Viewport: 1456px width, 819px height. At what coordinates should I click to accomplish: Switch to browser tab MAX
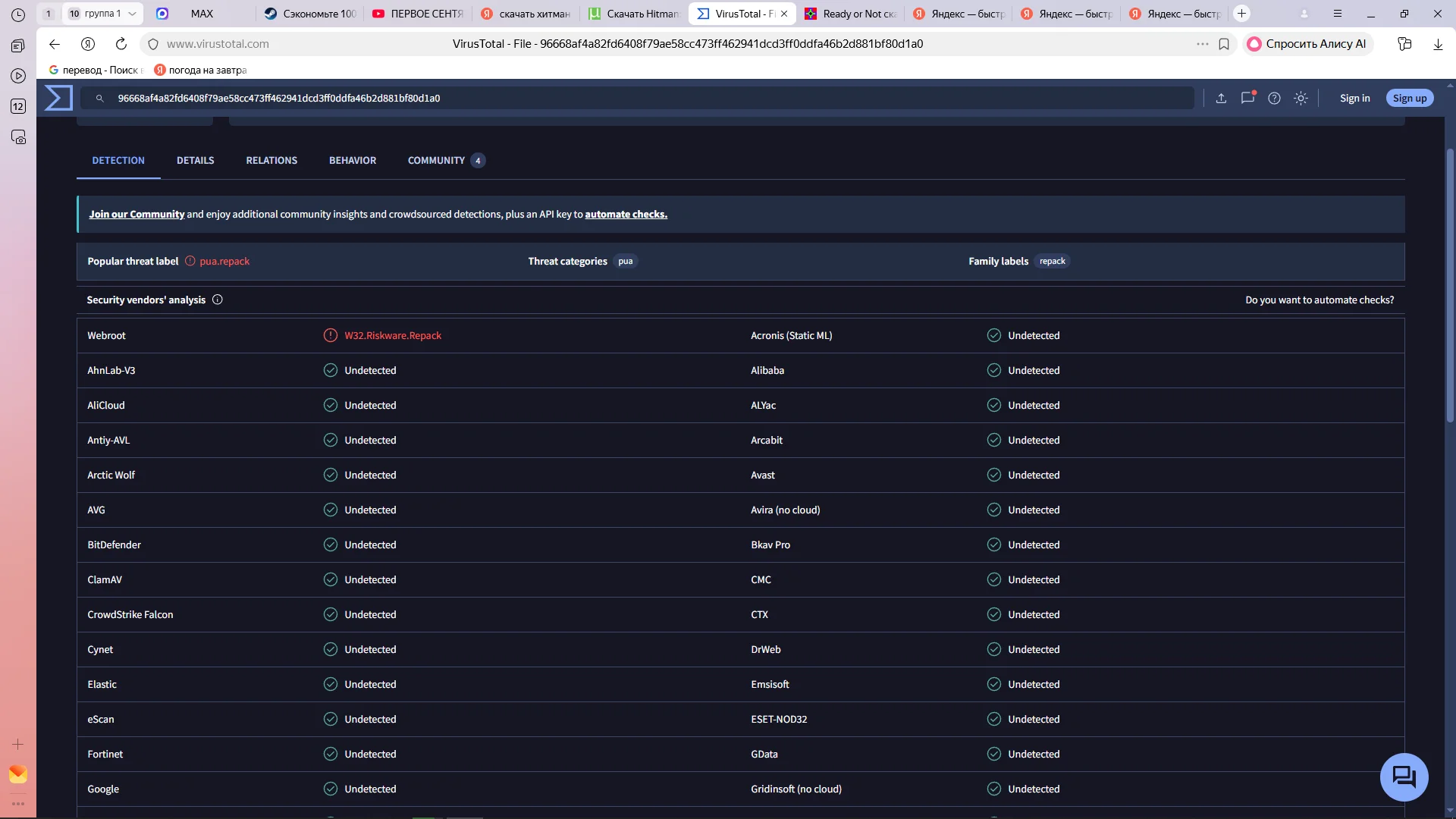click(202, 14)
